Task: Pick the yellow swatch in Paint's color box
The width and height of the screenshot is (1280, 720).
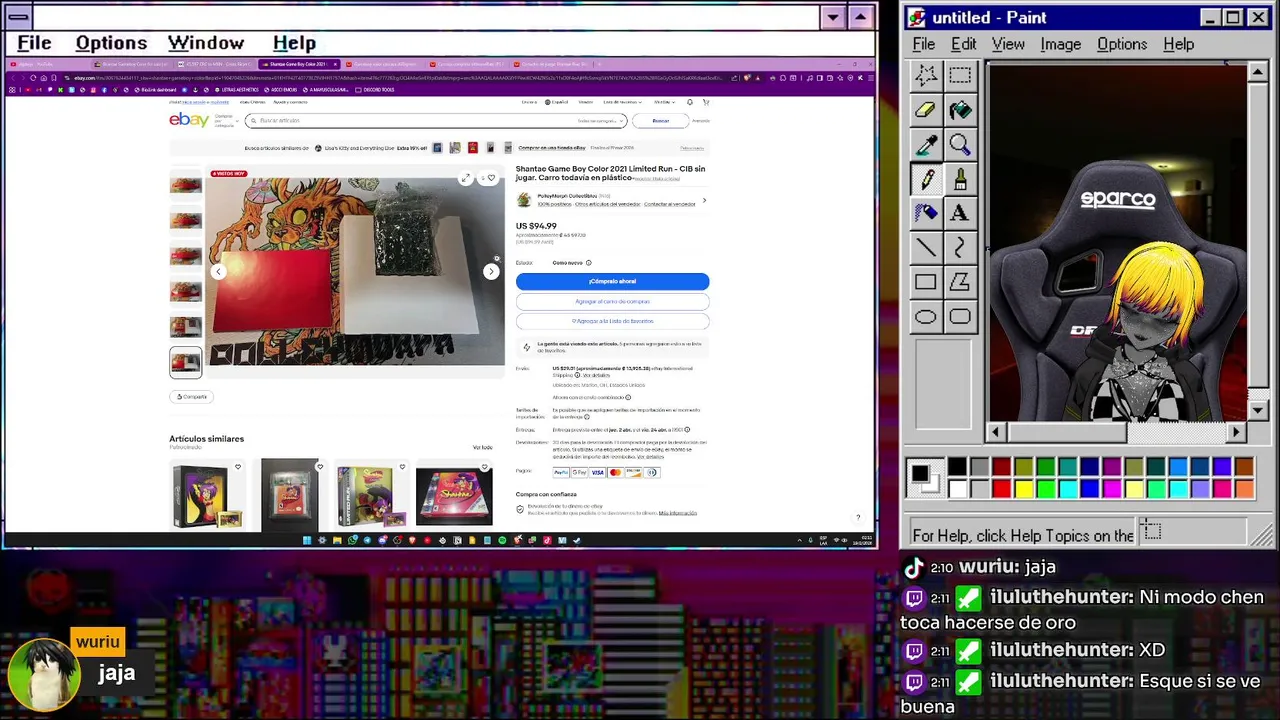Action: (x=1024, y=488)
